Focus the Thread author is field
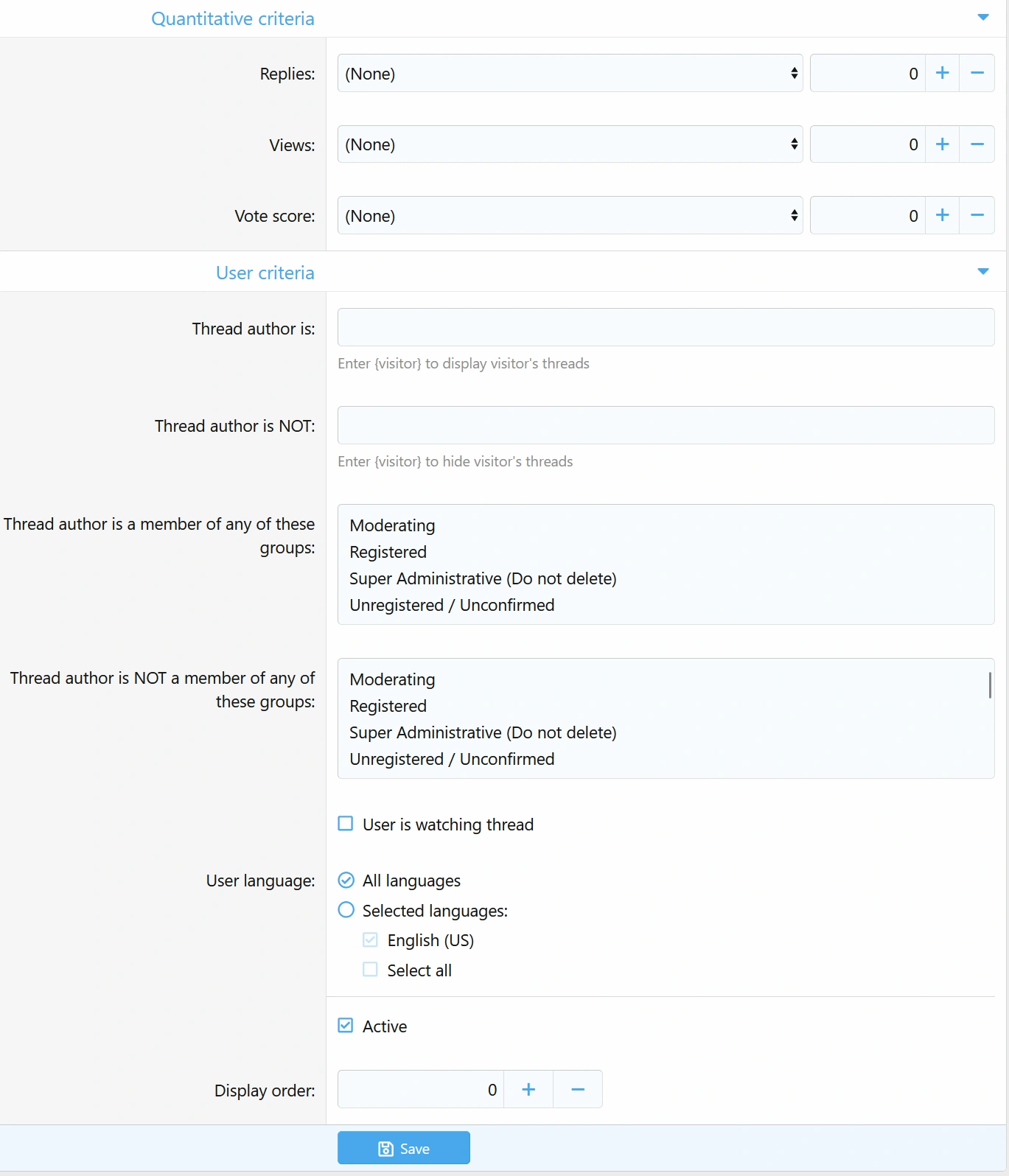Image resolution: width=1009 pixels, height=1176 pixels. coord(666,327)
